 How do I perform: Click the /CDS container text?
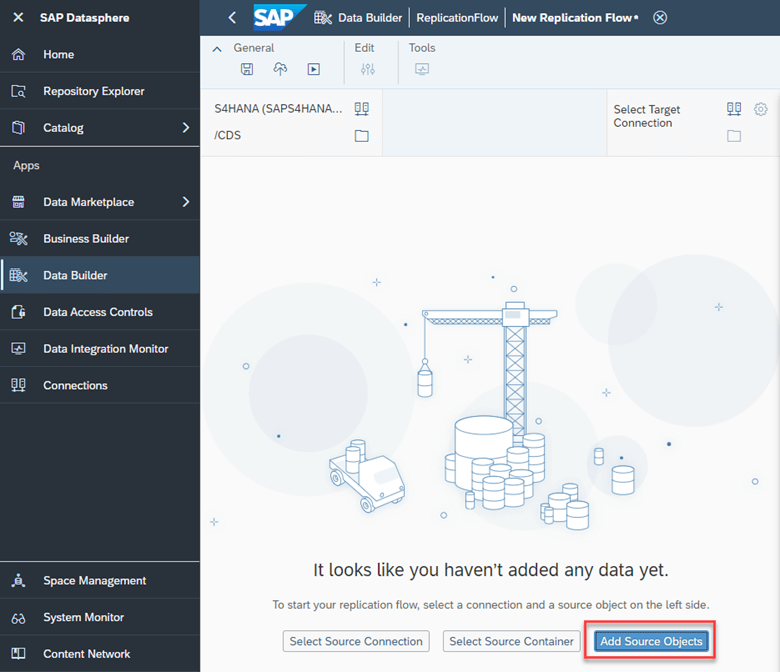coord(227,135)
